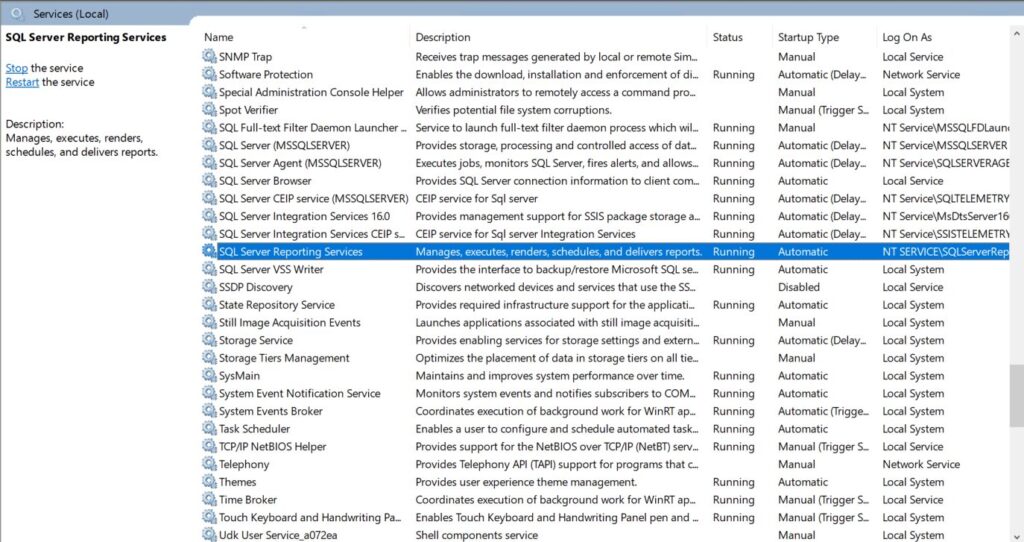Sort by the Startup Type column header
The width and height of the screenshot is (1024, 542).
(x=808, y=37)
